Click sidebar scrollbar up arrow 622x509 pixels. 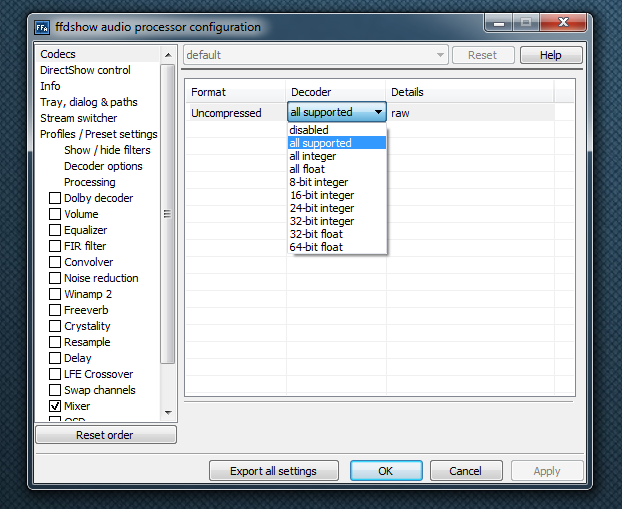[x=168, y=55]
